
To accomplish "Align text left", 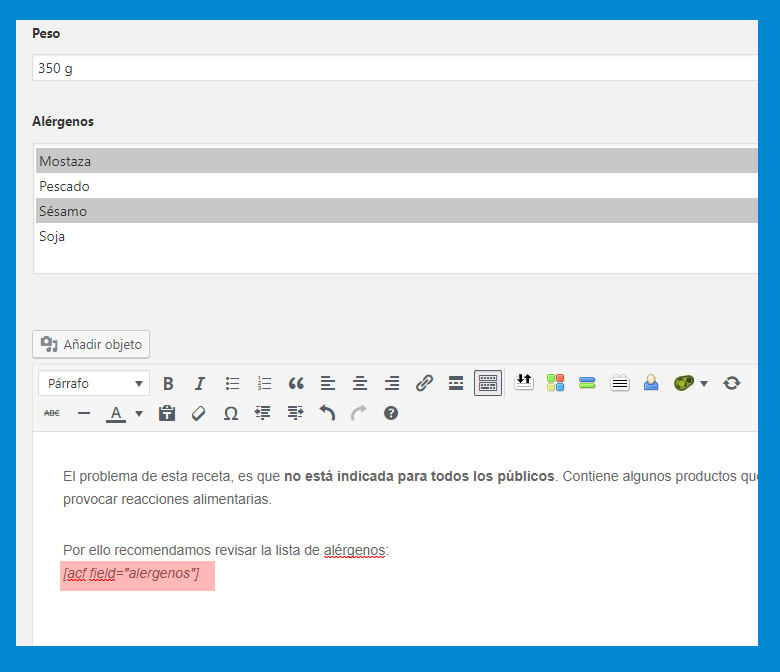I will point(328,384).
